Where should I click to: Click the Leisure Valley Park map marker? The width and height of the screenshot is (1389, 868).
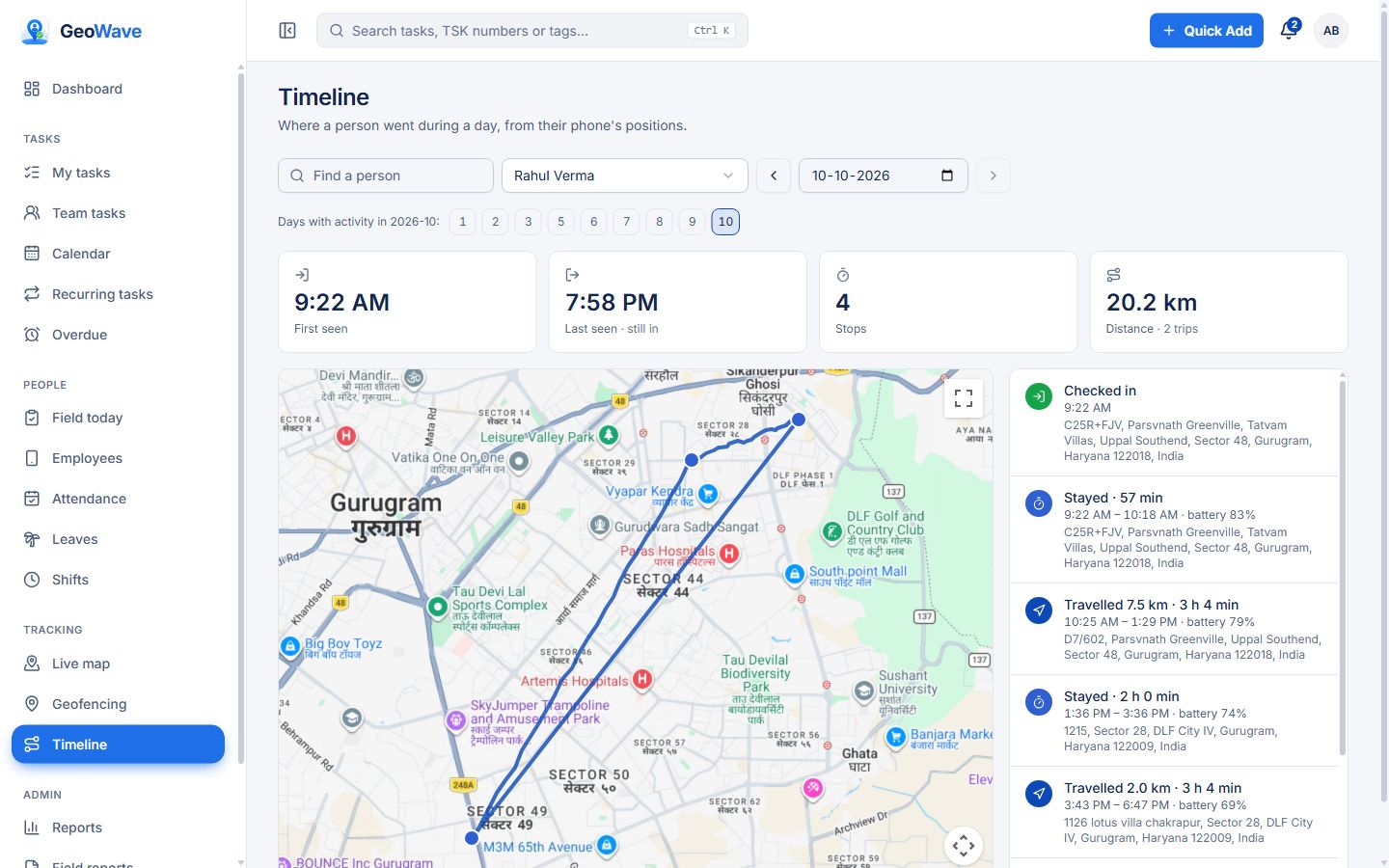pyautogui.click(x=609, y=435)
